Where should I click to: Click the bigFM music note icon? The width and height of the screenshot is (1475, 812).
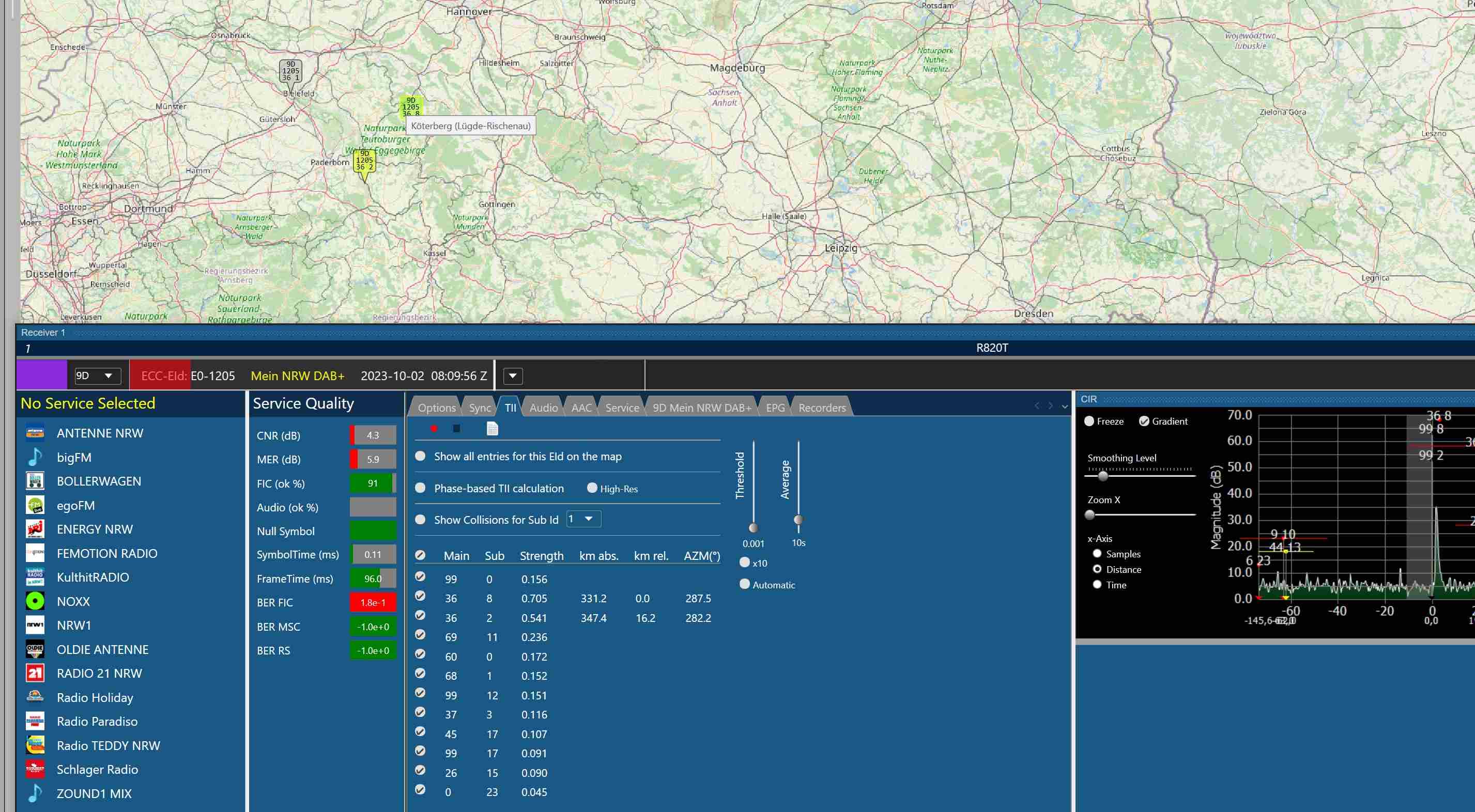(x=35, y=457)
